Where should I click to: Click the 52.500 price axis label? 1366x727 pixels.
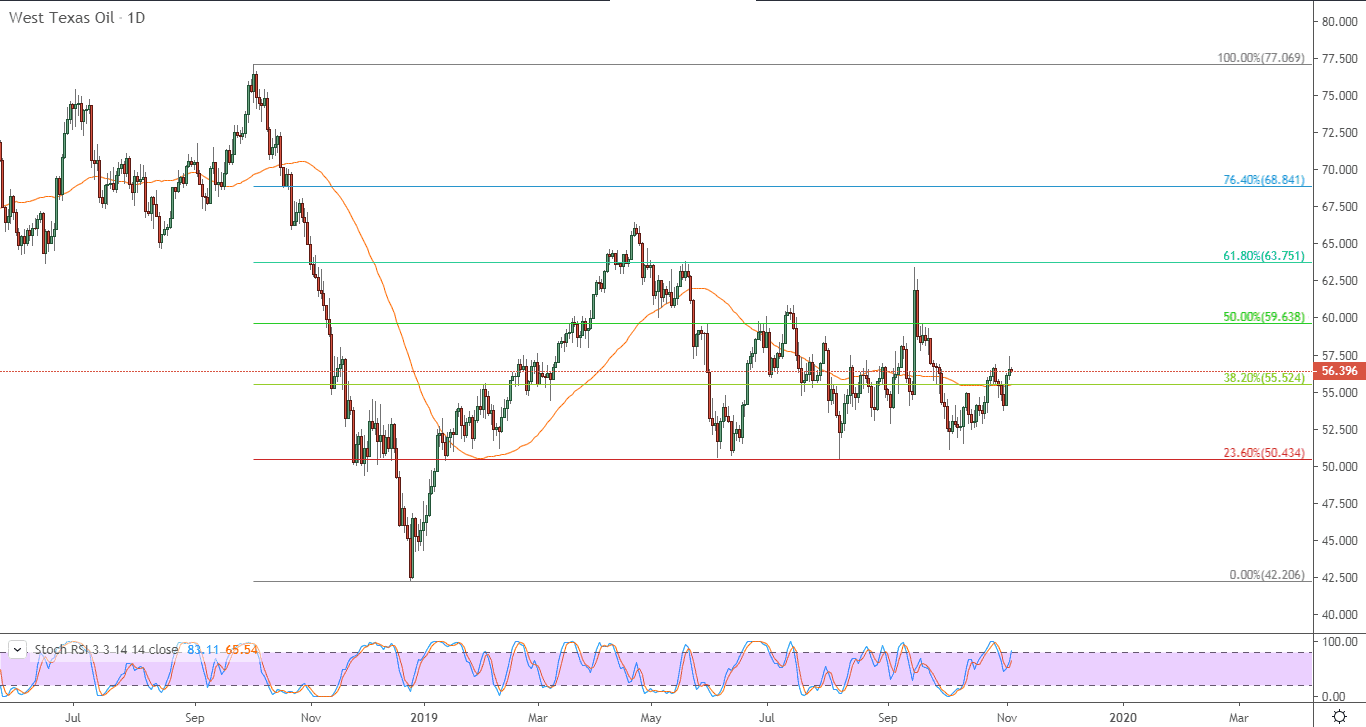pos(1339,429)
